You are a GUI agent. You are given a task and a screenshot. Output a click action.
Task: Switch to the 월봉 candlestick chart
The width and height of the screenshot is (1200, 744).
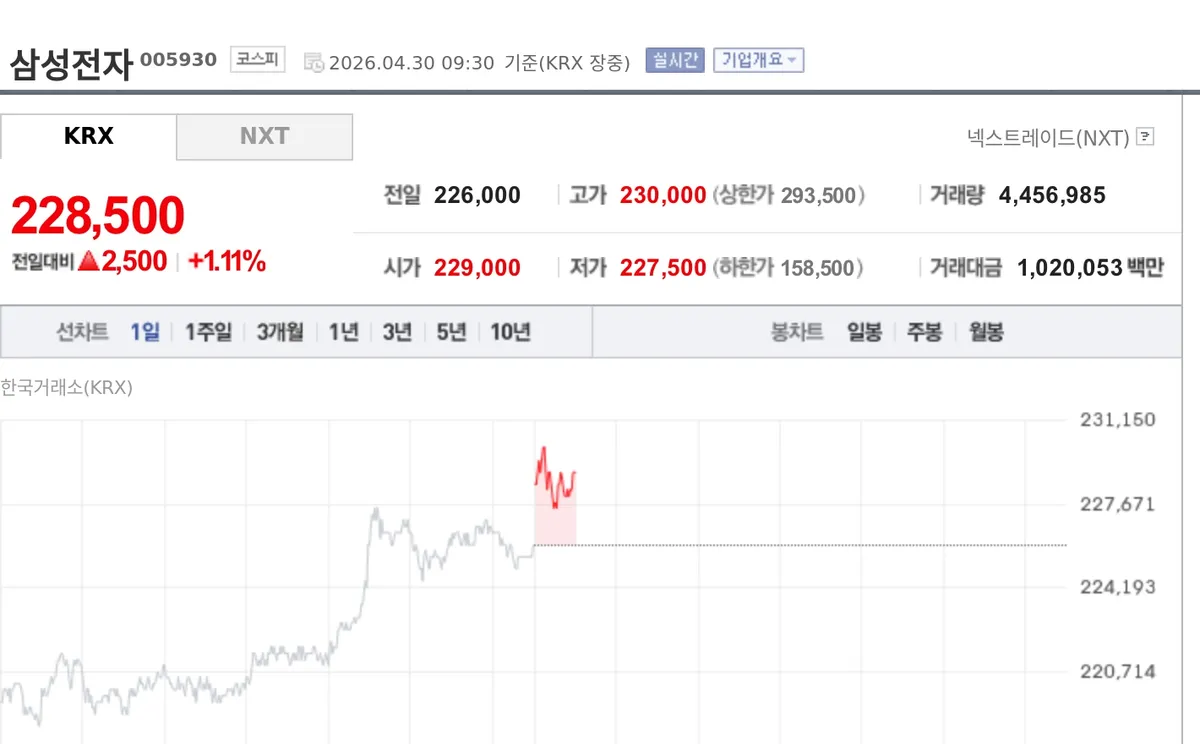coord(986,332)
